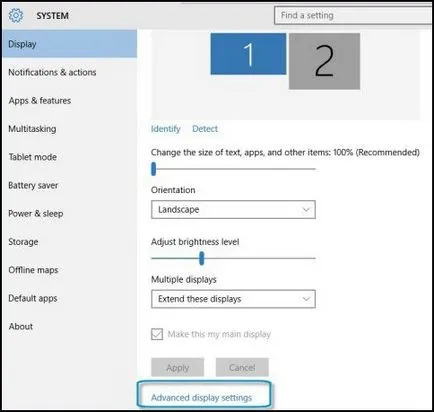Open the Extend these displays dropdown
This screenshot has height=412, width=434.
point(233,299)
